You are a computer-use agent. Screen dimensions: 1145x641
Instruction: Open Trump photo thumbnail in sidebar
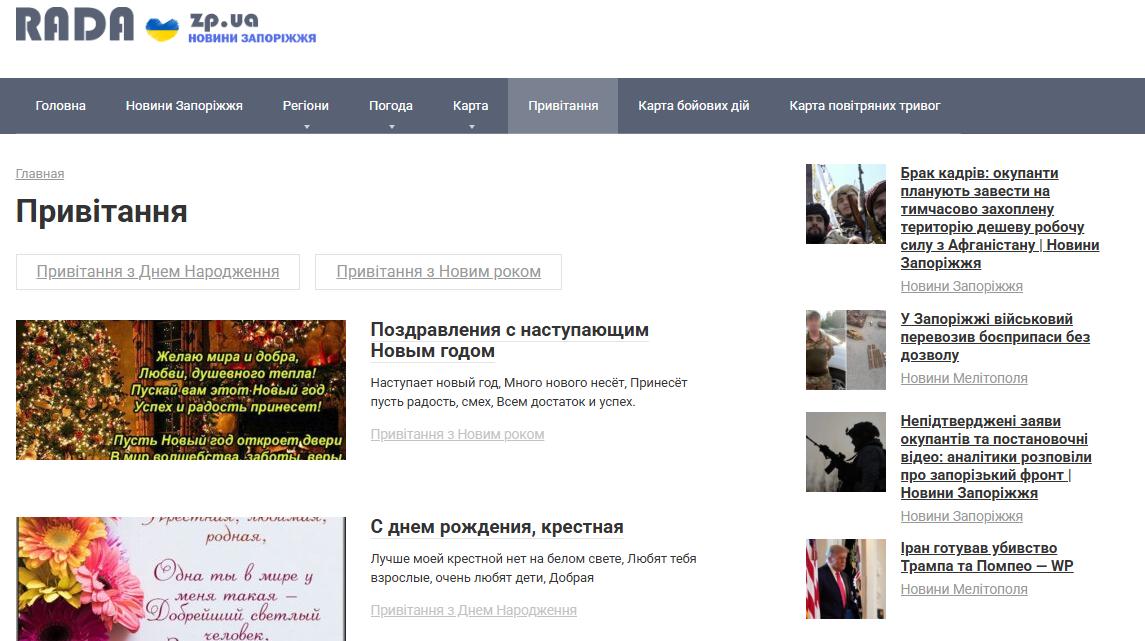(846, 579)
